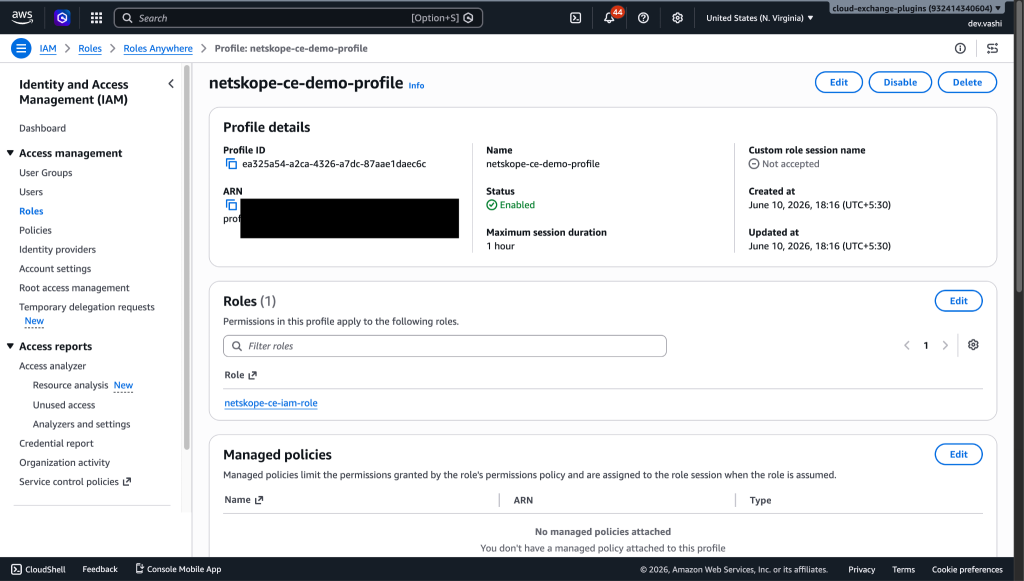This screenshot has width=1024, height=581.
Task: Click the IAM breadcrumb link
Action: click(x=48, y=48)
